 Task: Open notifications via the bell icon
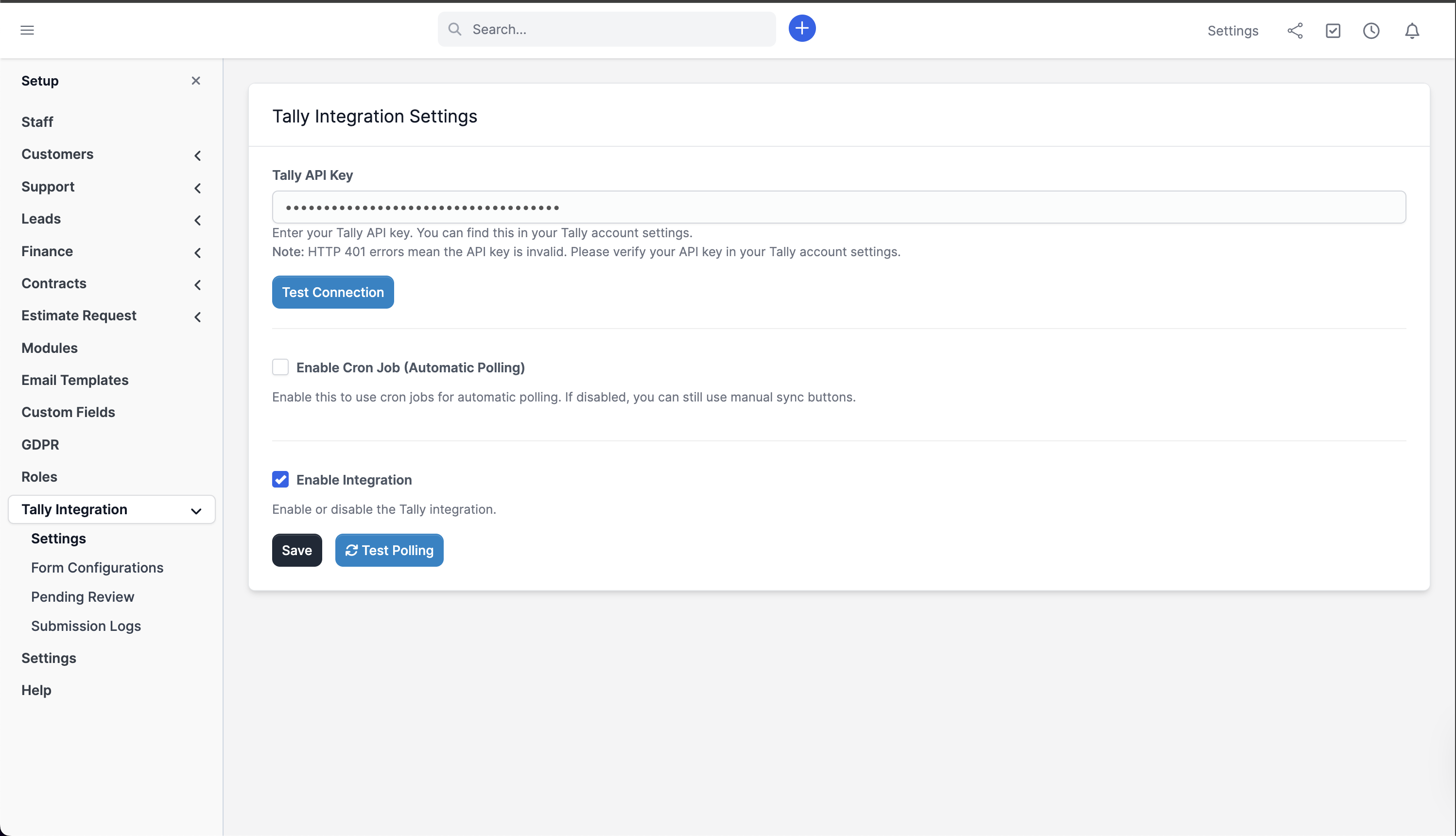tap(1411, 31)
